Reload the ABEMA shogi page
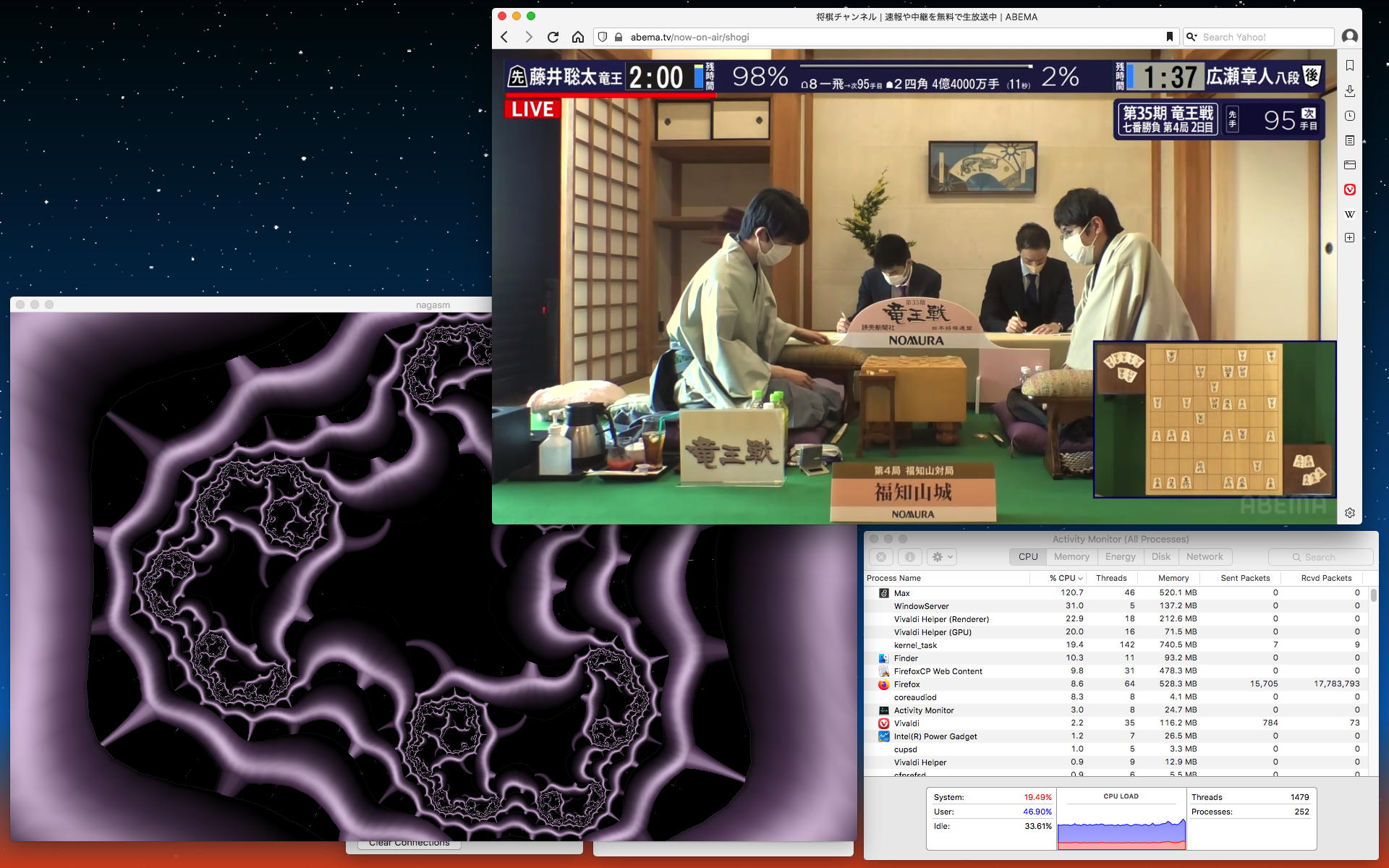Viewport: 1389px width, 868px height. [x=553, y=37]
